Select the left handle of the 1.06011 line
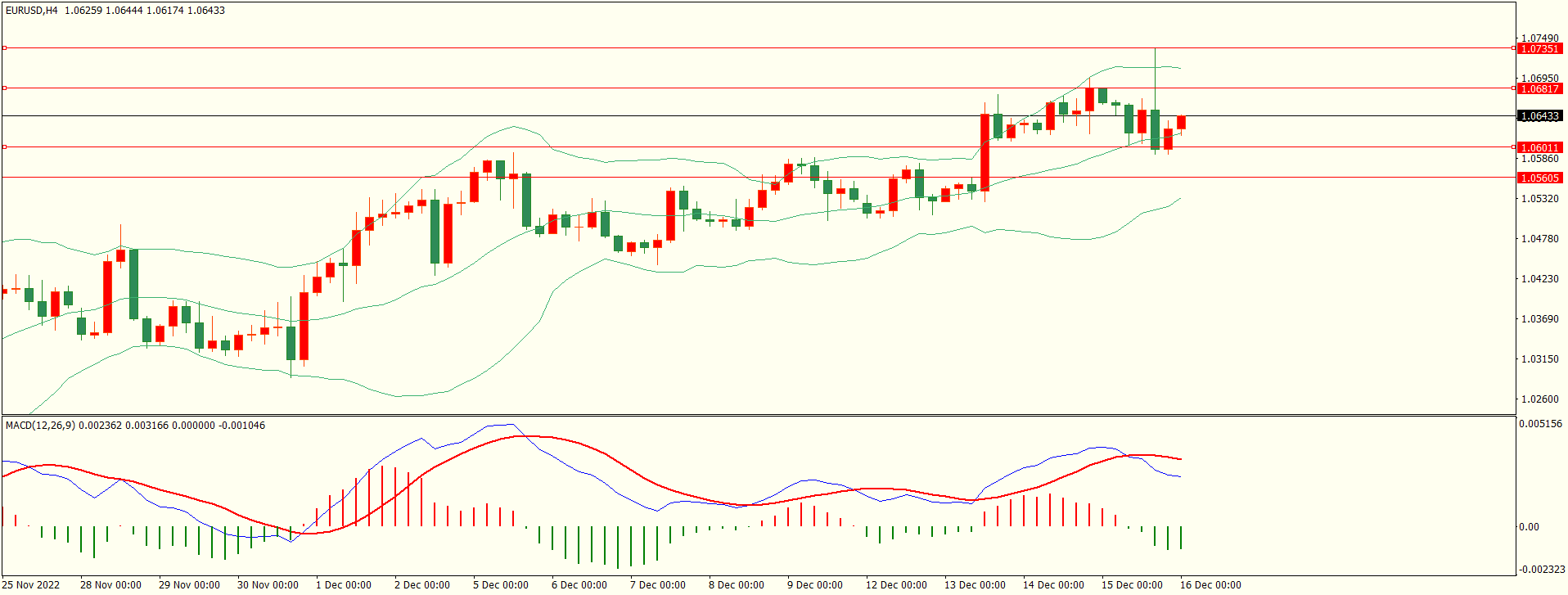Image resolution: width=1568 pixels, height=595 pixels. click(4, 147)
